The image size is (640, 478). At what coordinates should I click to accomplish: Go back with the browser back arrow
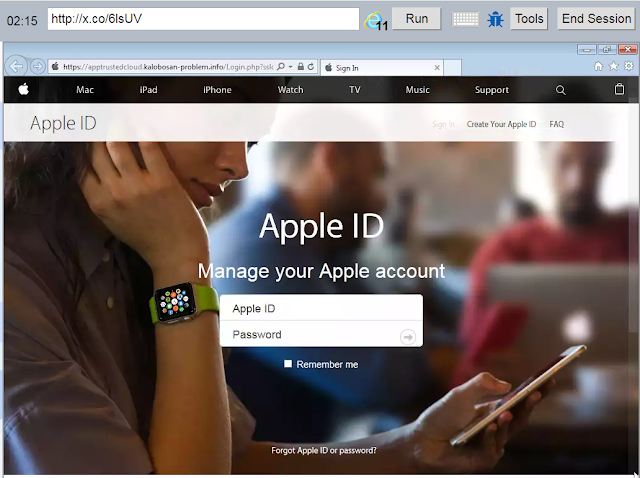(x=16, y=66)
